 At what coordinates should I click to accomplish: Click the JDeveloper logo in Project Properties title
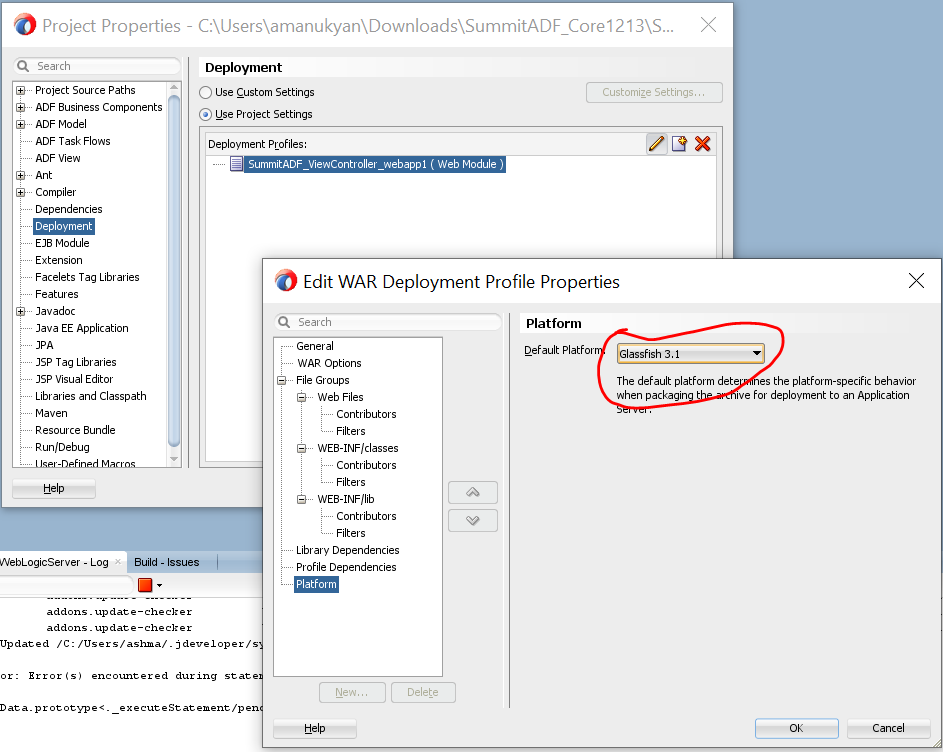[x=25, y=25]
